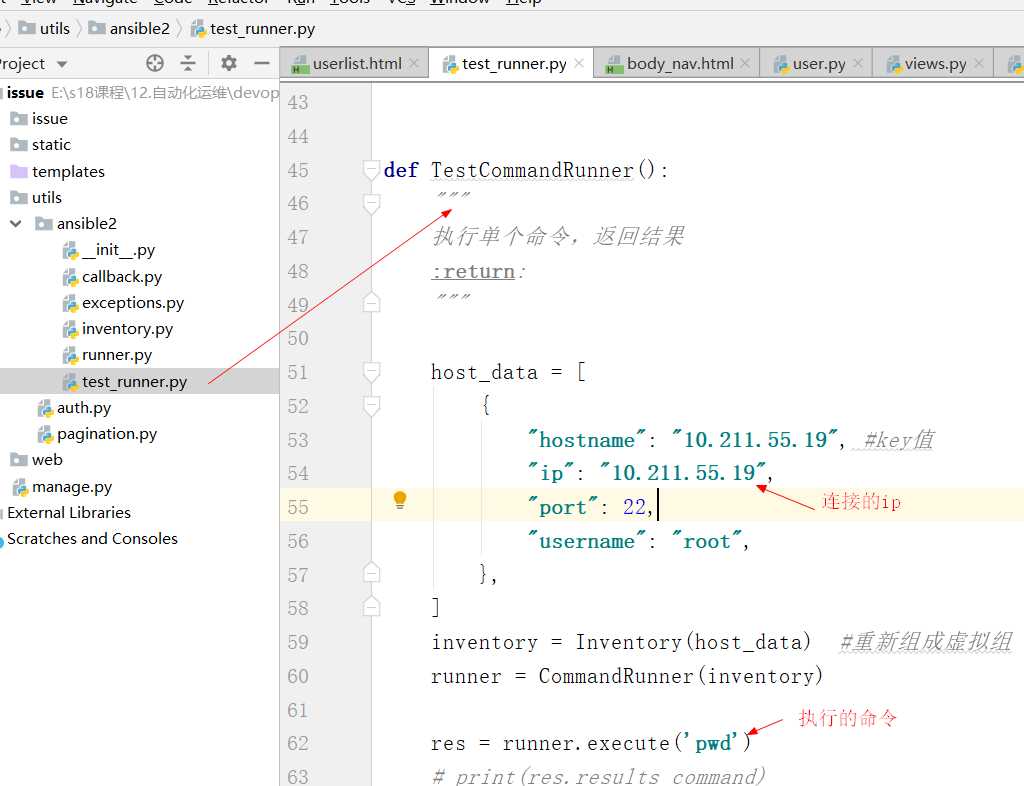Fold the docstring marker at line 46
1024x786 pixels.
click(x=372, y=204)
